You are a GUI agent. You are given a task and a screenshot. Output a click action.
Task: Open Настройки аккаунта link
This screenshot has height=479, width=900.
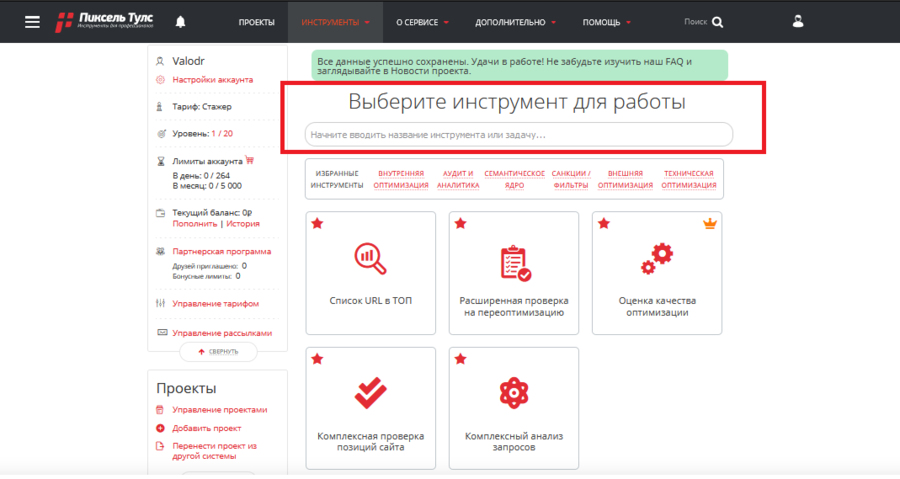pyautogui.click(x=212, y=79)
